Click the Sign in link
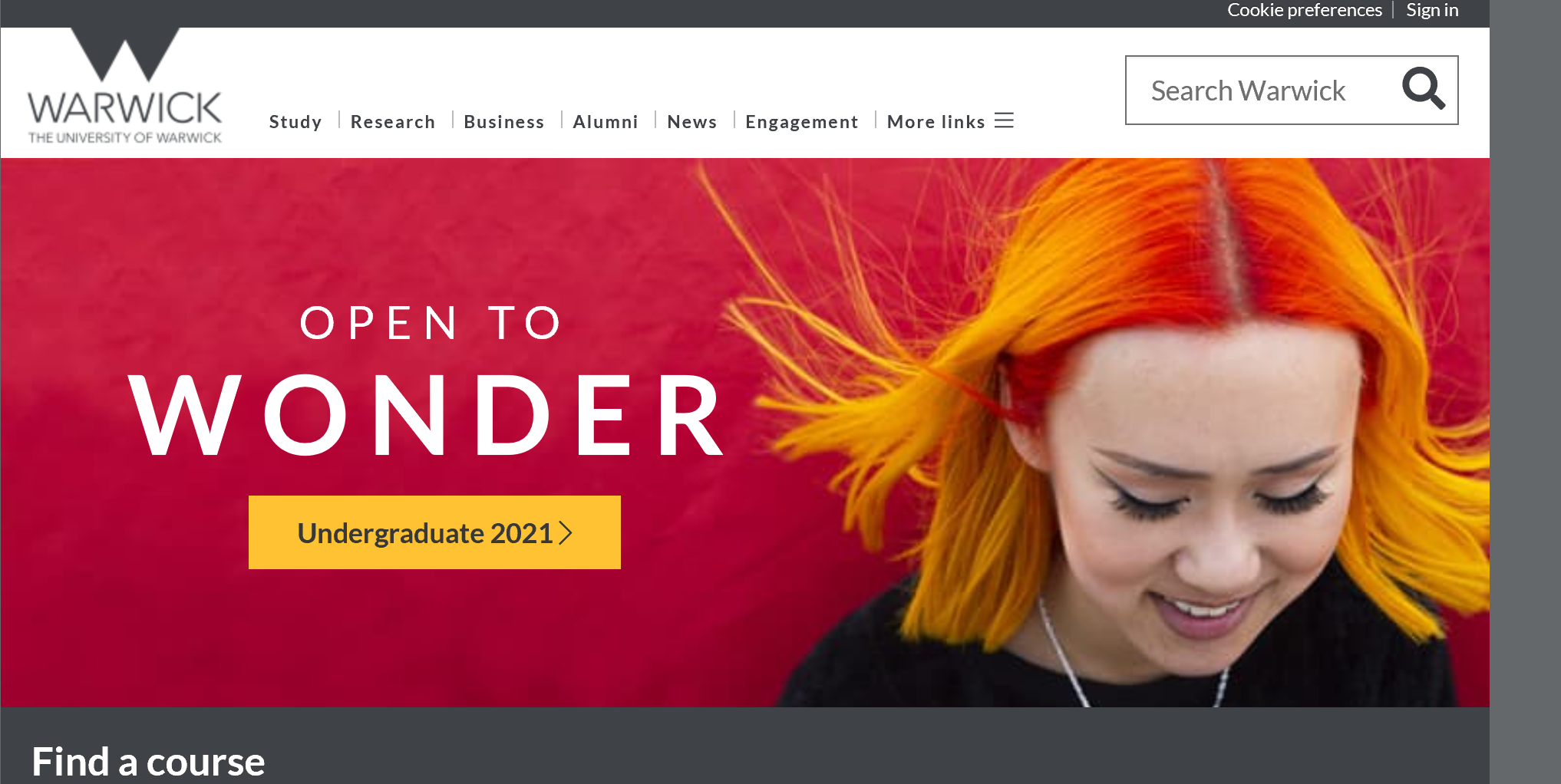 coord(1432,10)
